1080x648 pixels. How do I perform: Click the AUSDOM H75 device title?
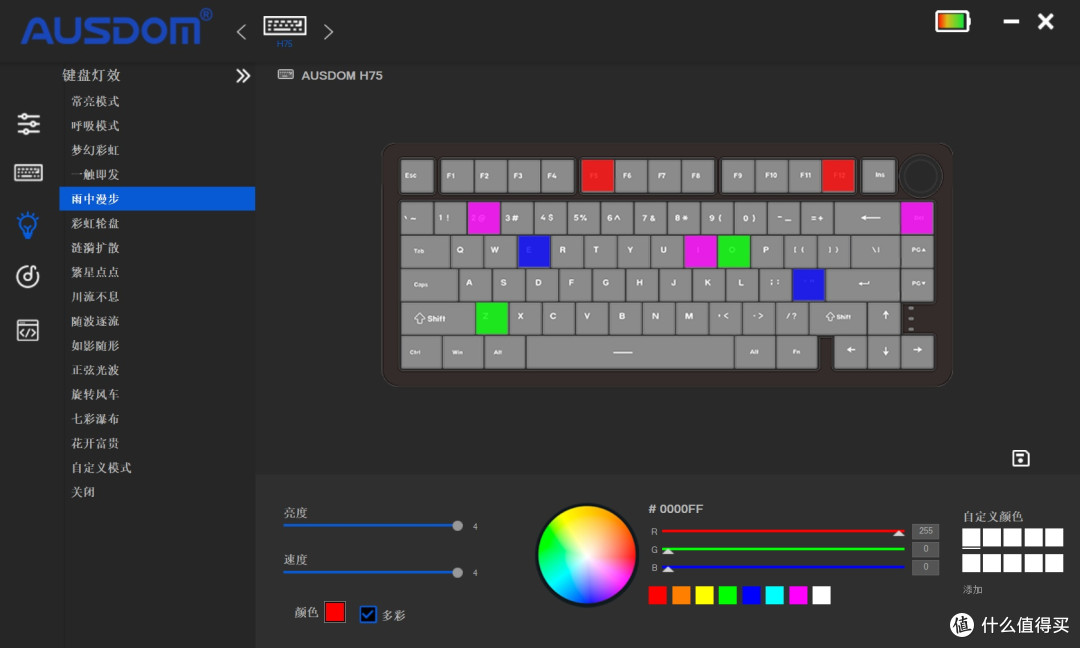click(x=342, y=76)
